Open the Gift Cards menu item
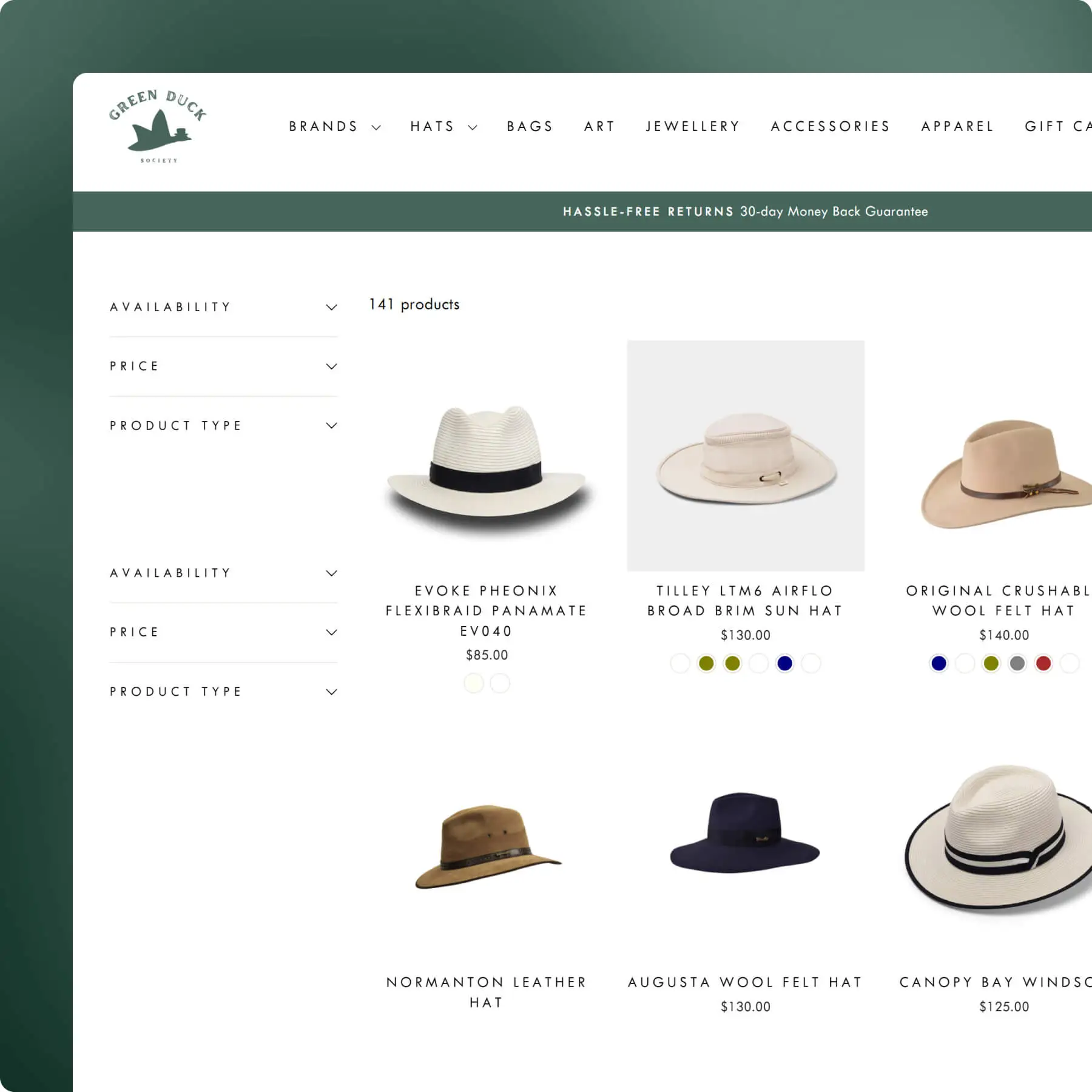This screenshot has width=1092, height=1092. coord(1058,127)
